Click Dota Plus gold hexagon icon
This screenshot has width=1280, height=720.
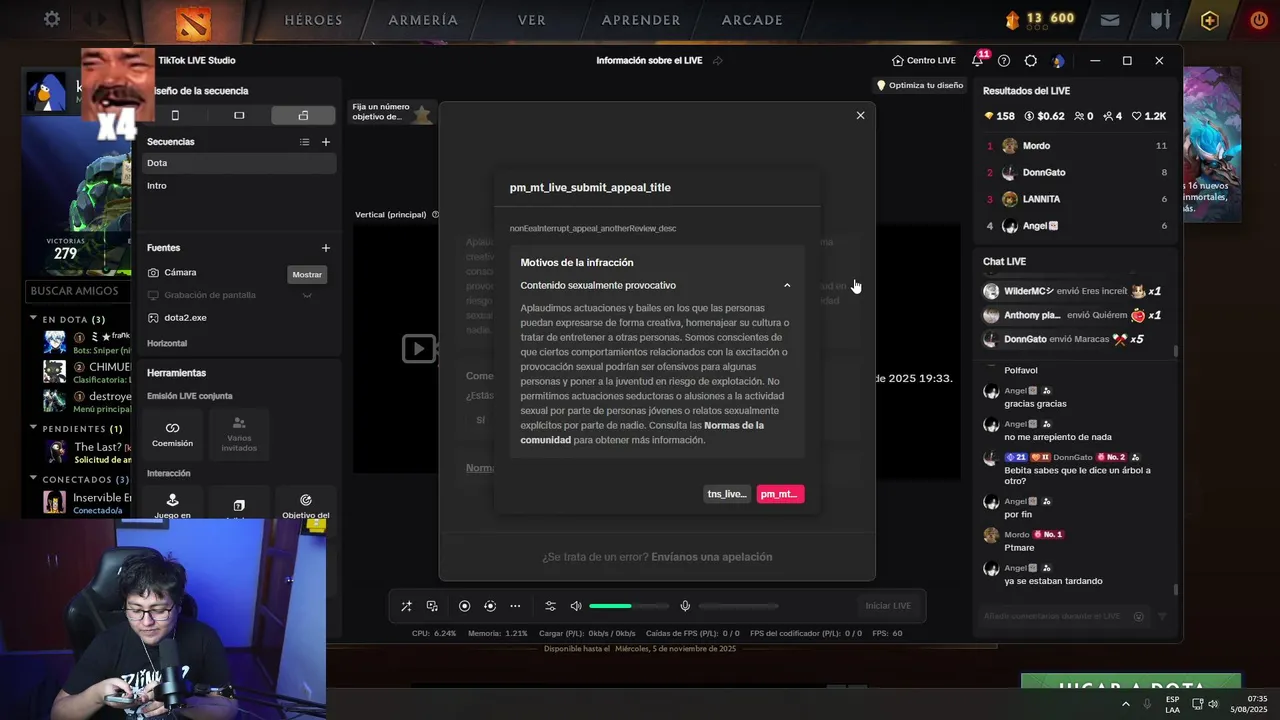point(1210,19)
